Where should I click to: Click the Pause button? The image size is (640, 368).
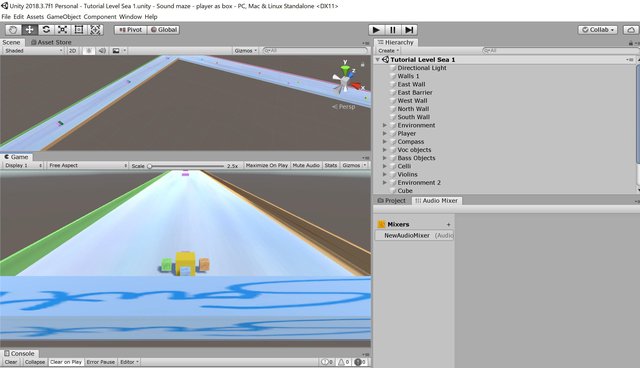click(x=393, y=30)
